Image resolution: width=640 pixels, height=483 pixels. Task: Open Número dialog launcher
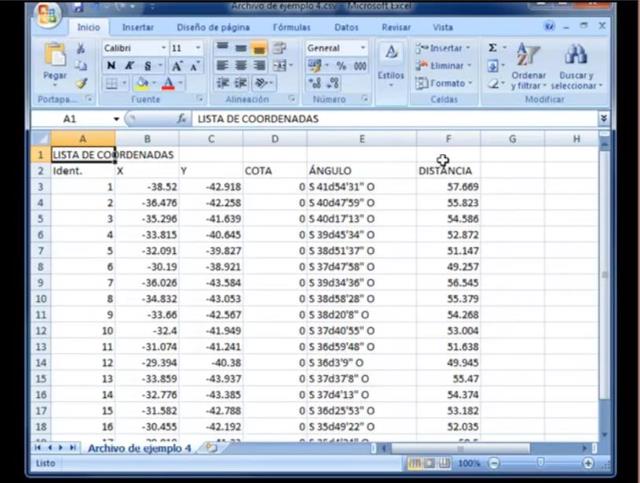pyautogui.click(x=364, y=99)
